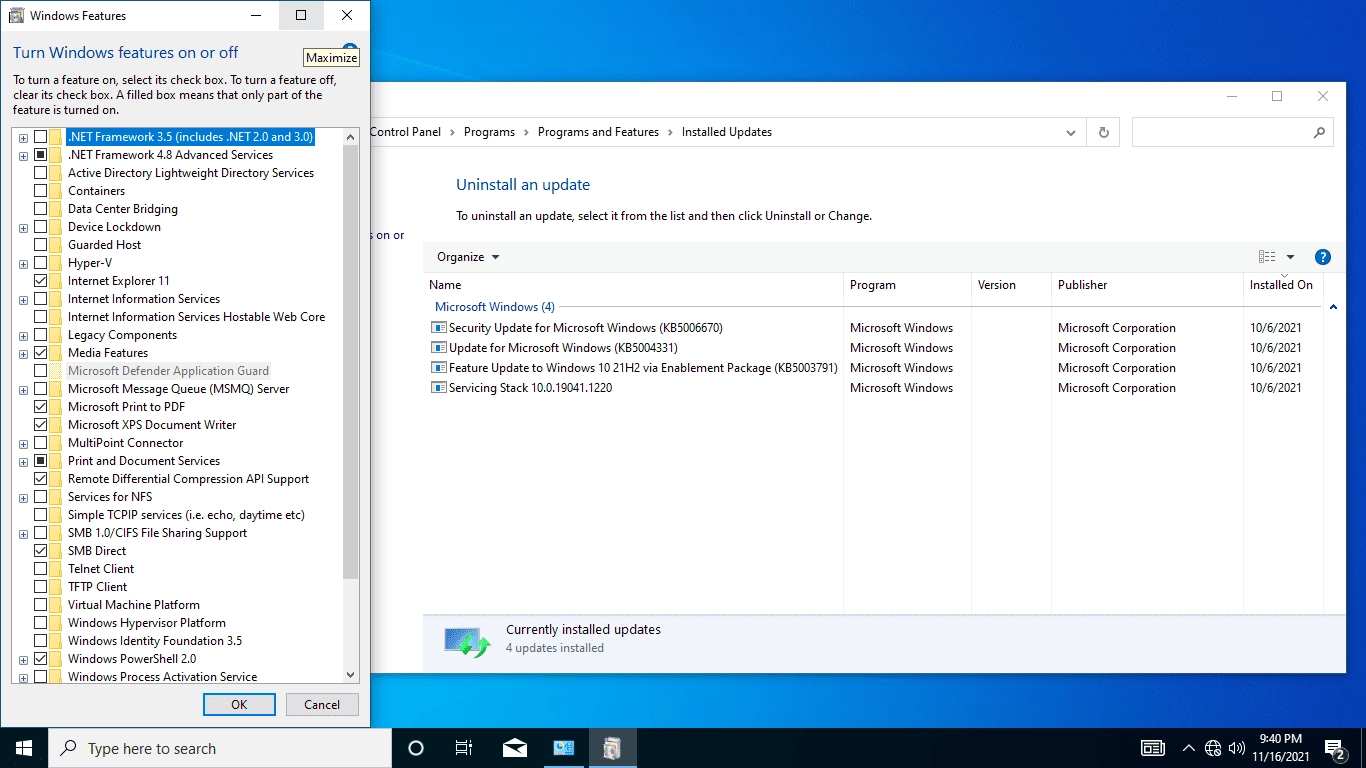This screenshot has height=768, width=1366.
Task: Check the TFTP Client feature
Action: (x=40, y=587)
